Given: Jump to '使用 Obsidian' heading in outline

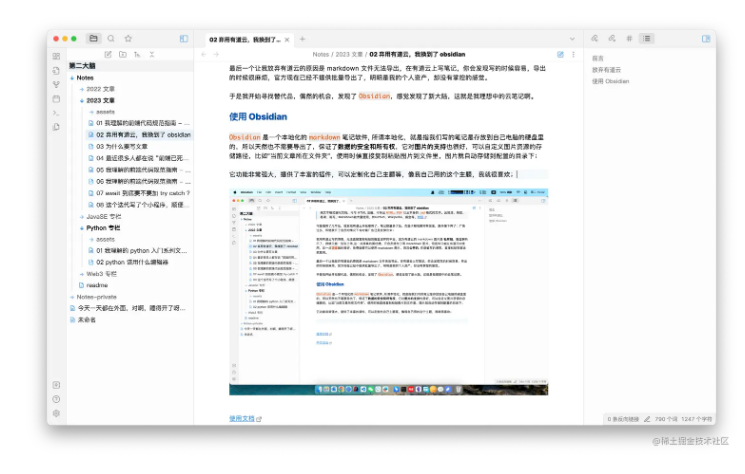Looking at the screenshot, I should pos(611,81).
